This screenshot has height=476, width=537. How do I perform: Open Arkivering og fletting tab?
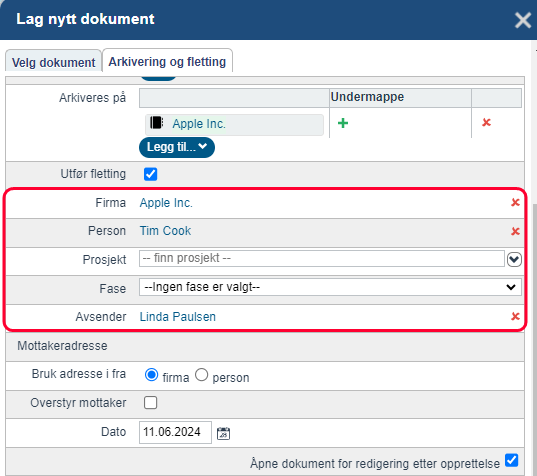(x=167, y=61)
